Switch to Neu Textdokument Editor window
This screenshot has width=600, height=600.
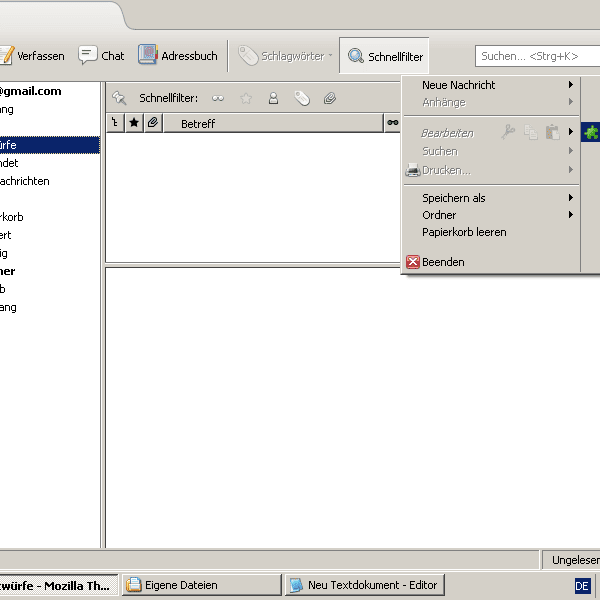365,585
